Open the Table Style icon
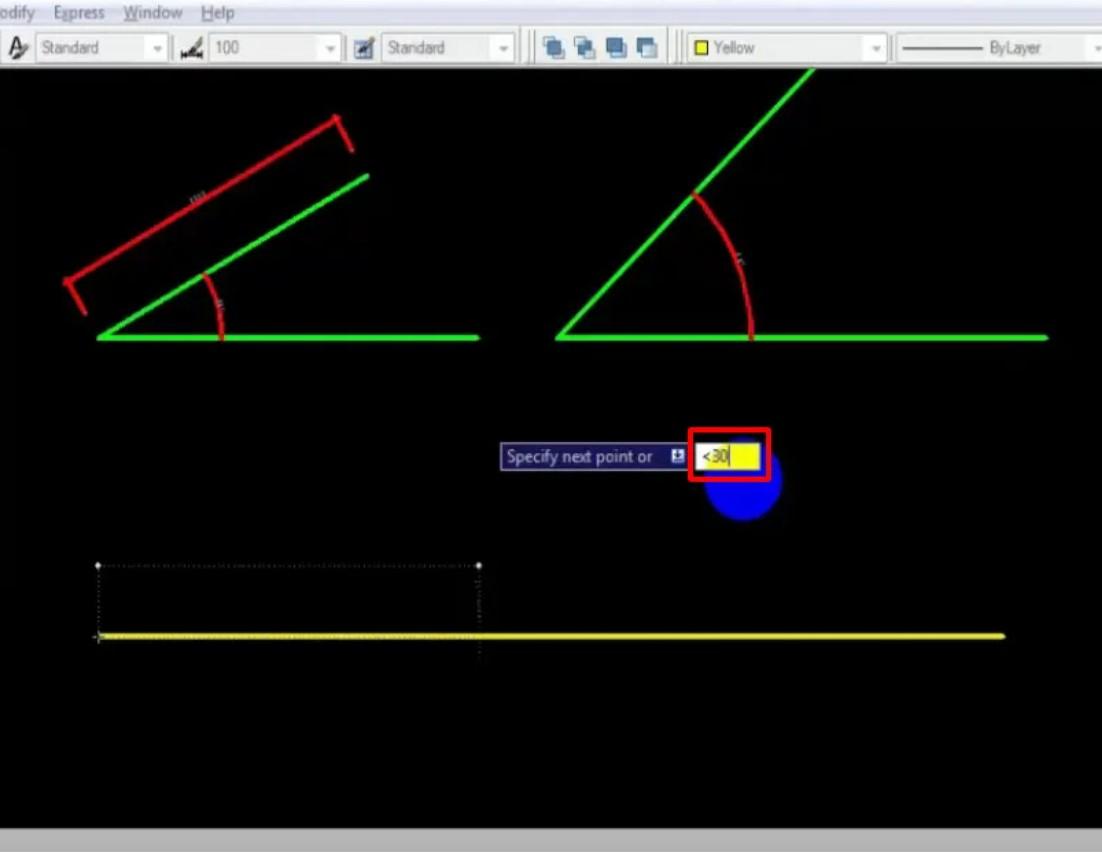1102x852 pixels. tap(365, 46)
